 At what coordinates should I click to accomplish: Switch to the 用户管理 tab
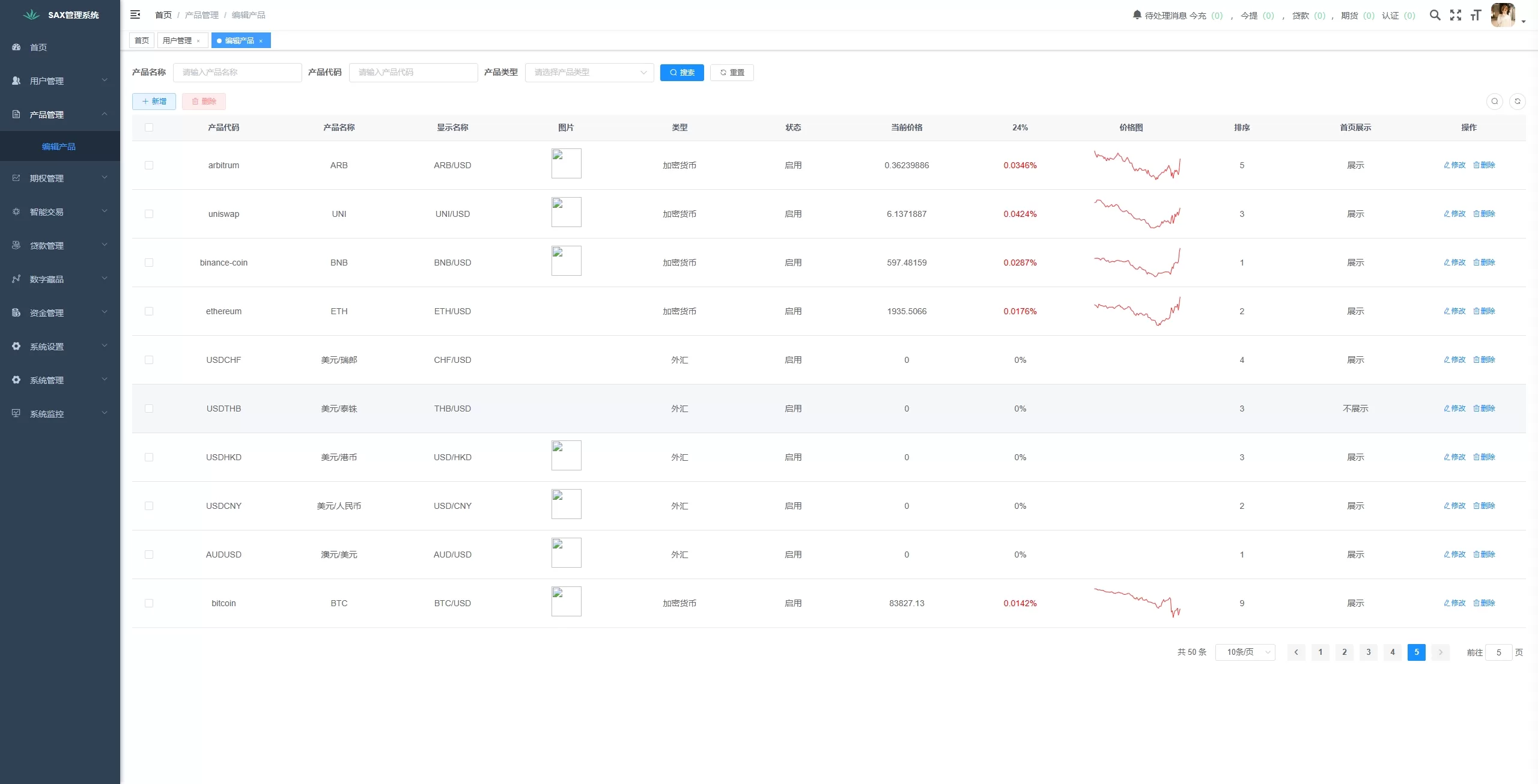click(x=177, y=40)
